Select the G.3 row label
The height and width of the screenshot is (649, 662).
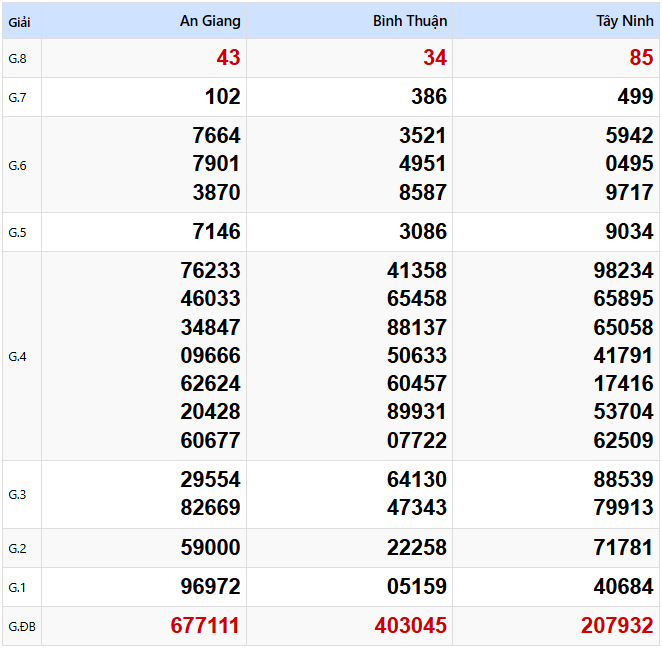point(17,494)
